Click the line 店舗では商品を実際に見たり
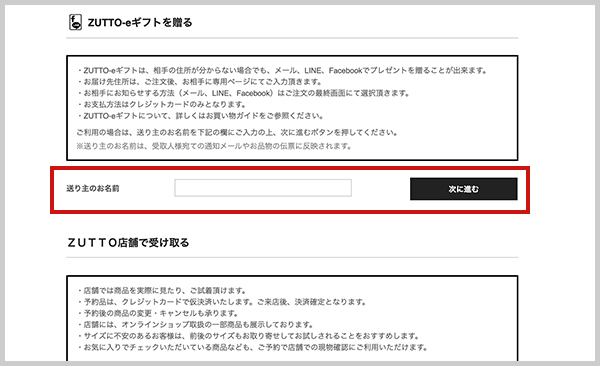 tap(162, 291)
